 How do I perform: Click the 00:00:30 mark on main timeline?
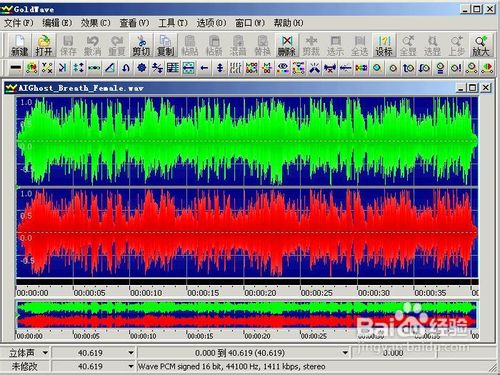pyautogui.click(x=374, y=293)
